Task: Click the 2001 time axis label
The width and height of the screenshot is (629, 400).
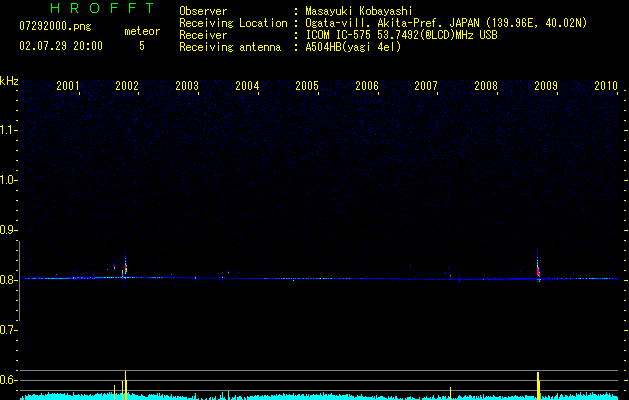Action: [67, 86]
